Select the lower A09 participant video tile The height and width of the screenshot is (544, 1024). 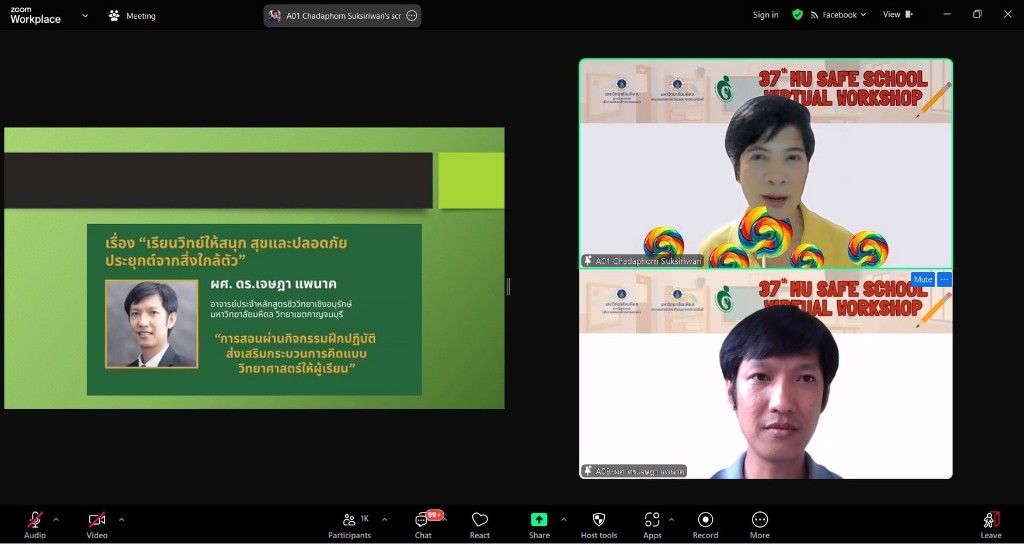(765, 374)
